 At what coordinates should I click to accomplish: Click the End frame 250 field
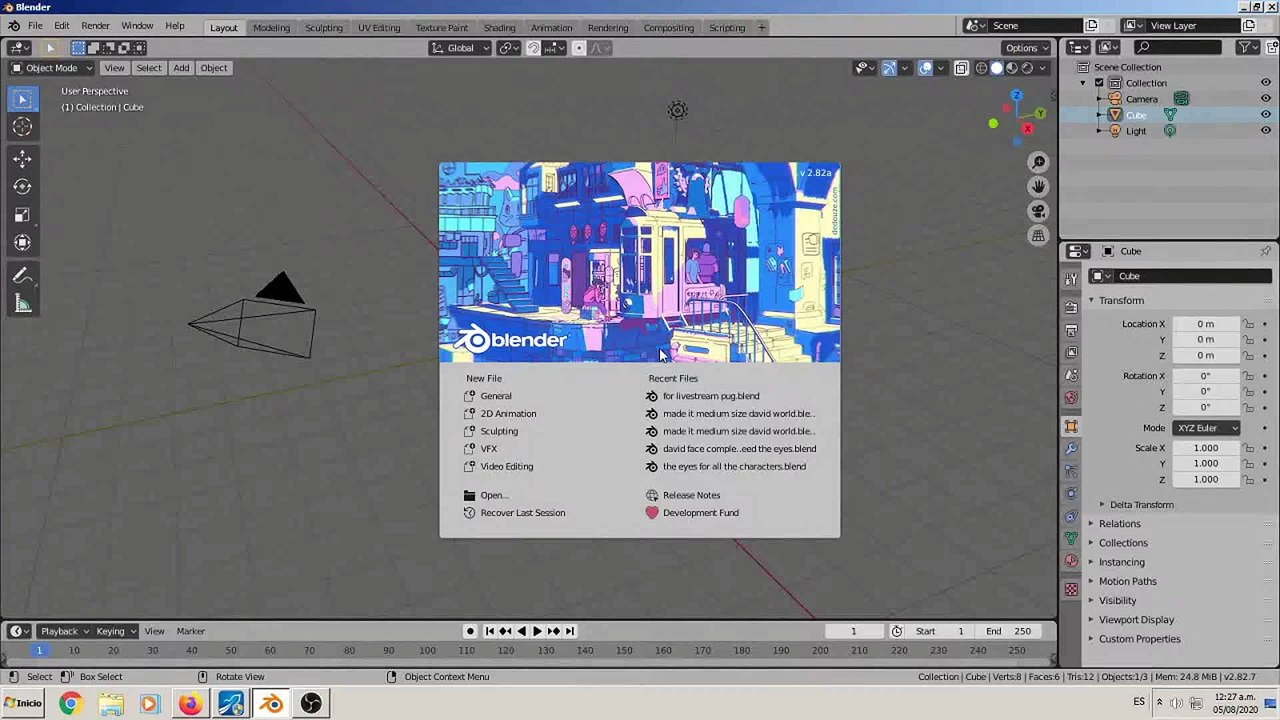pos(1008,631)
